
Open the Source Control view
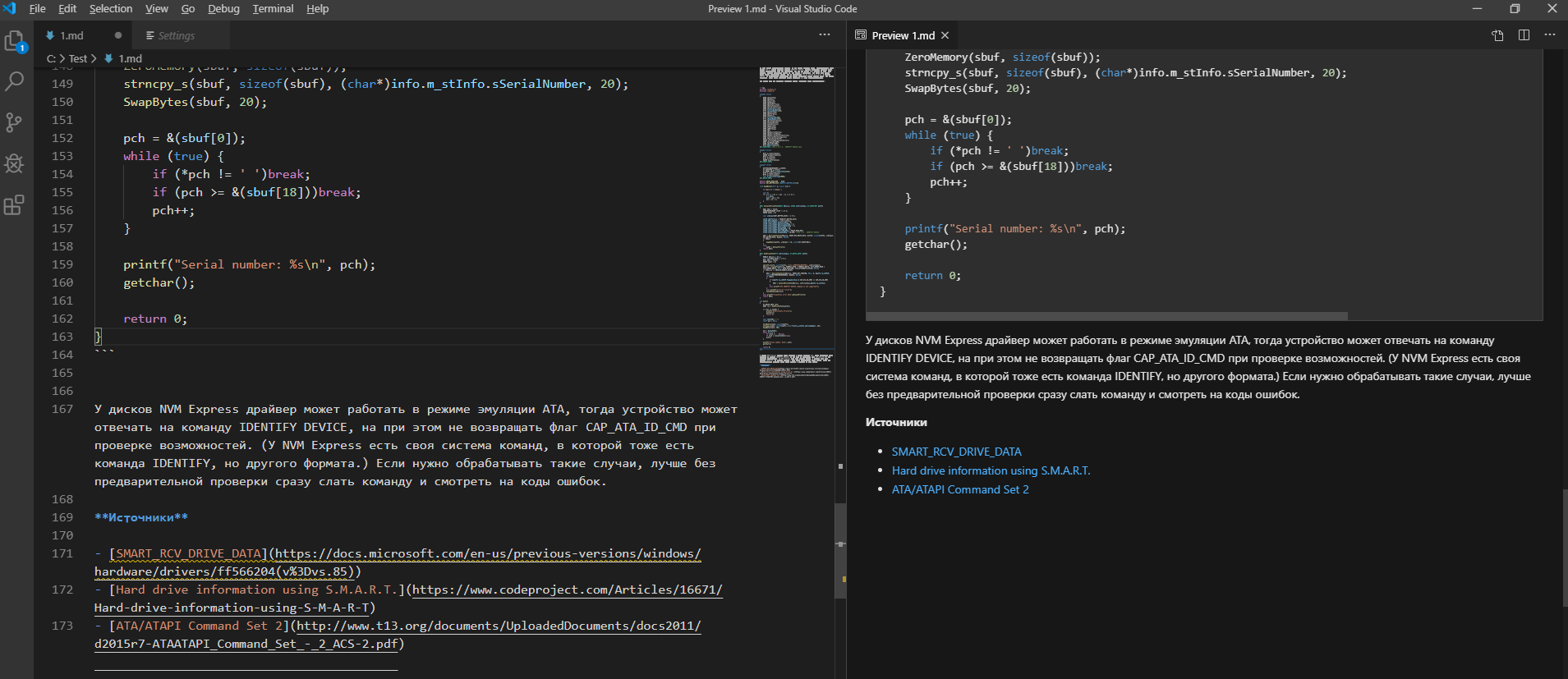click(15, 122)
